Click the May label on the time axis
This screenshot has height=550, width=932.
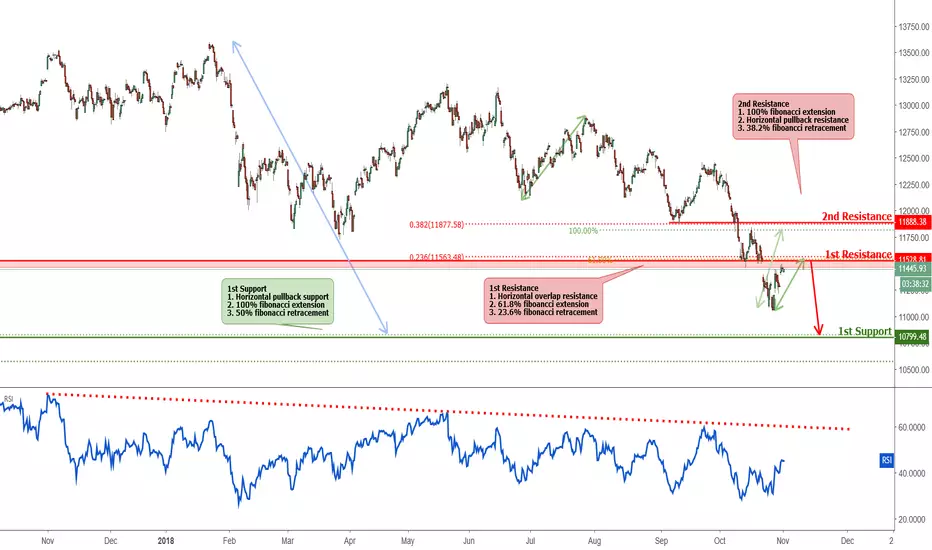pos(408,540)
